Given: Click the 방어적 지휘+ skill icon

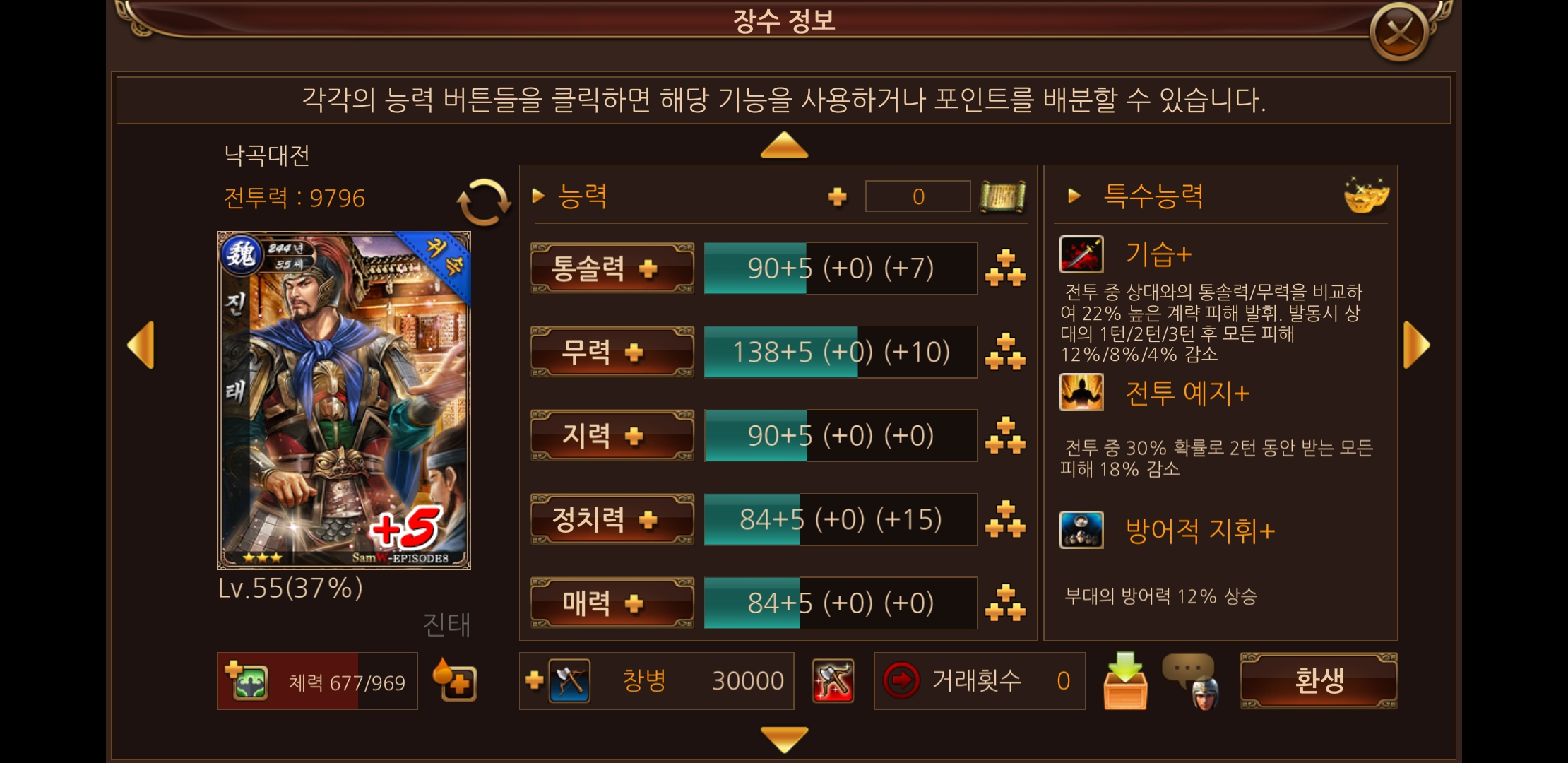Looking at the screenshot, I should [1081, 530].
